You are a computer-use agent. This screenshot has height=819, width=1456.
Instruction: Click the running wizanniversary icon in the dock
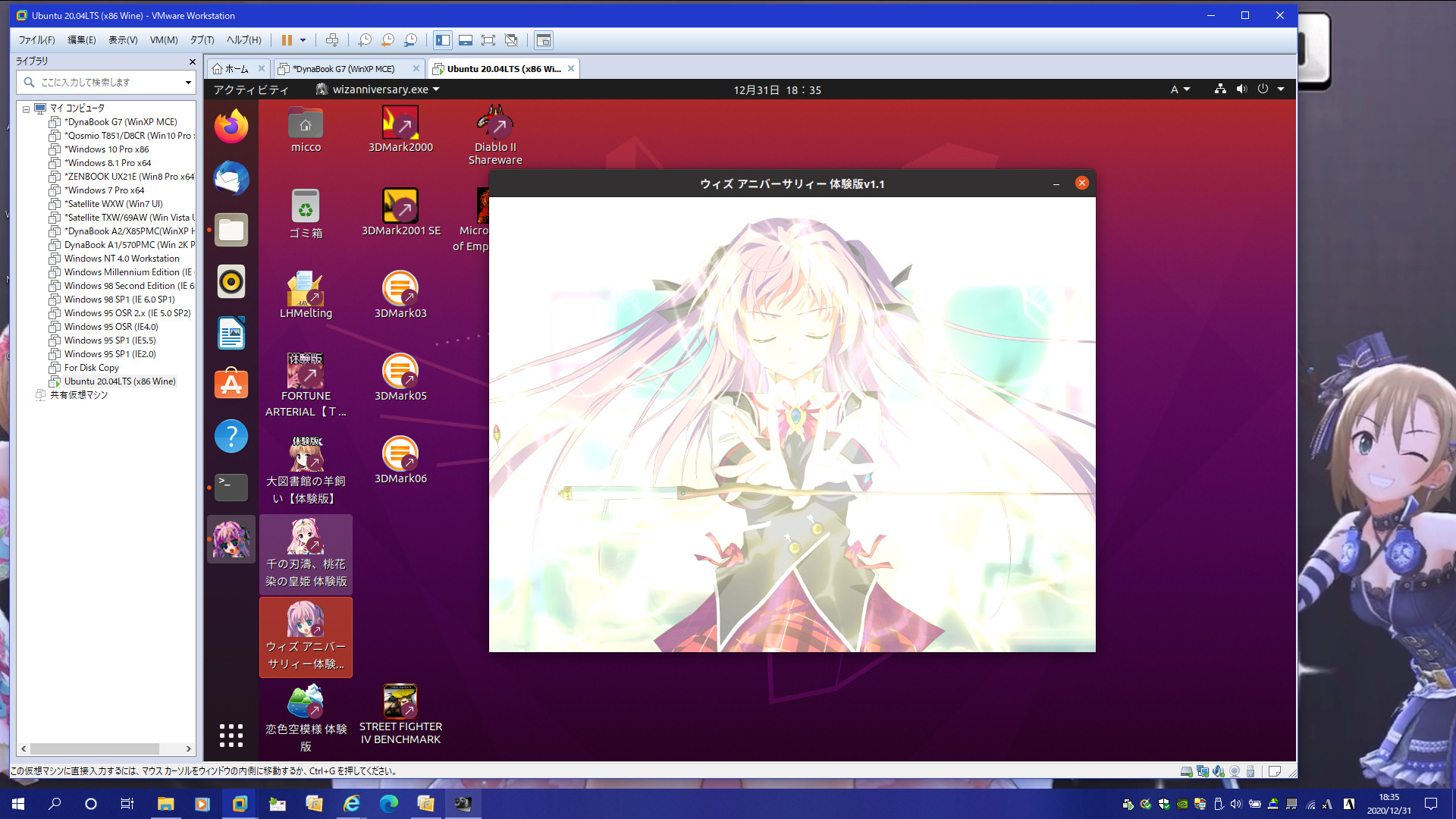(x=231, y=539)
